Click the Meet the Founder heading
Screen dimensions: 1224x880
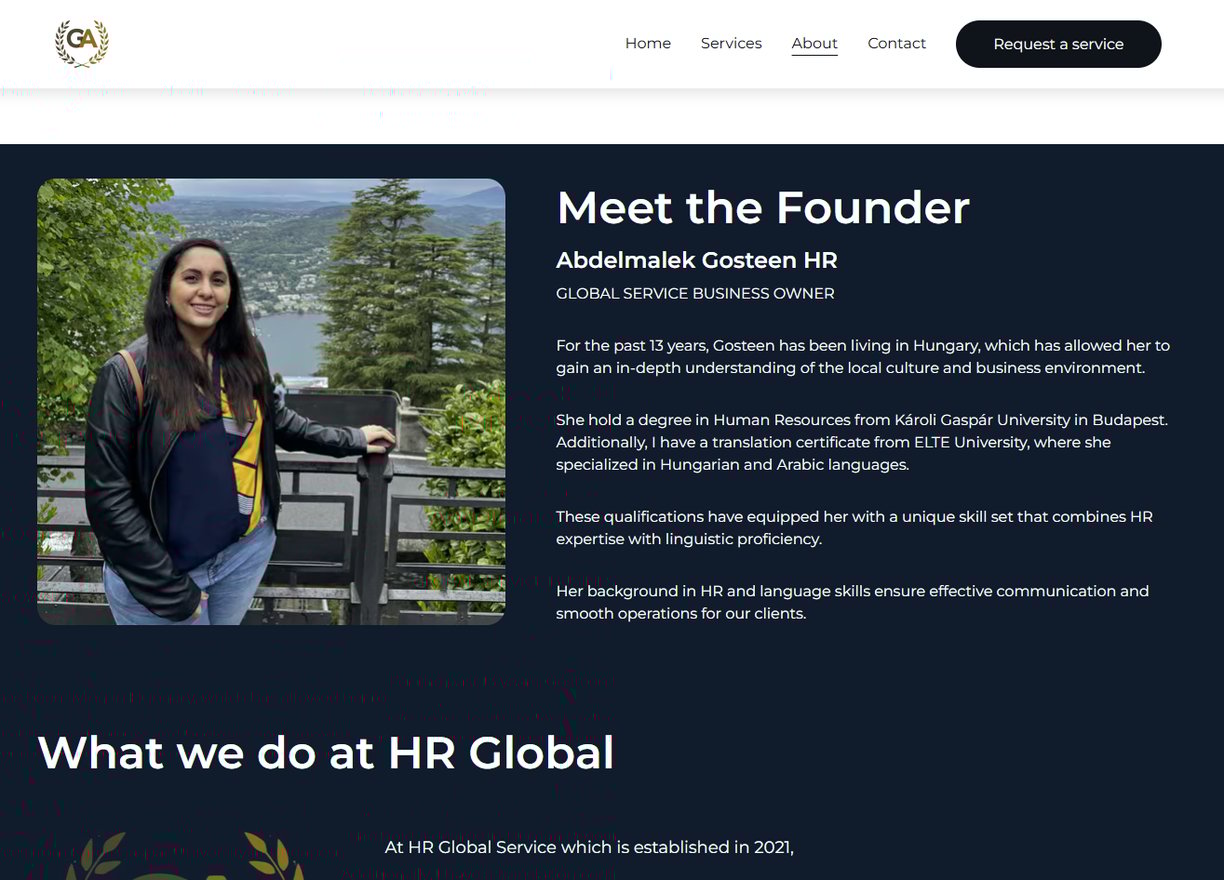[x=763, y=208]
